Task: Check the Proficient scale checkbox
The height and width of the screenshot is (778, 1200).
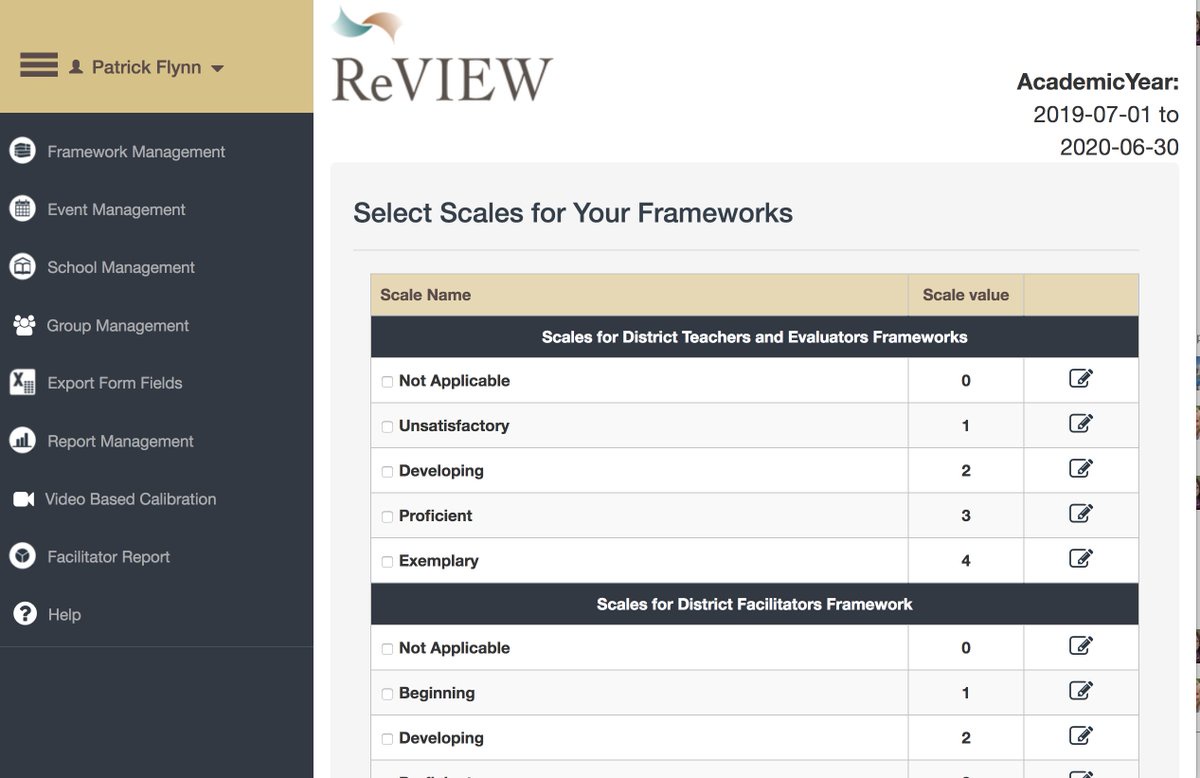Action: (x=387, y=517)
